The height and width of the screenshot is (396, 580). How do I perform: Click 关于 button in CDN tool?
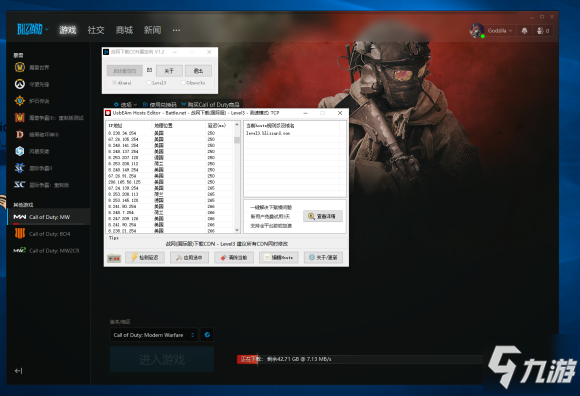coord(169,71)
